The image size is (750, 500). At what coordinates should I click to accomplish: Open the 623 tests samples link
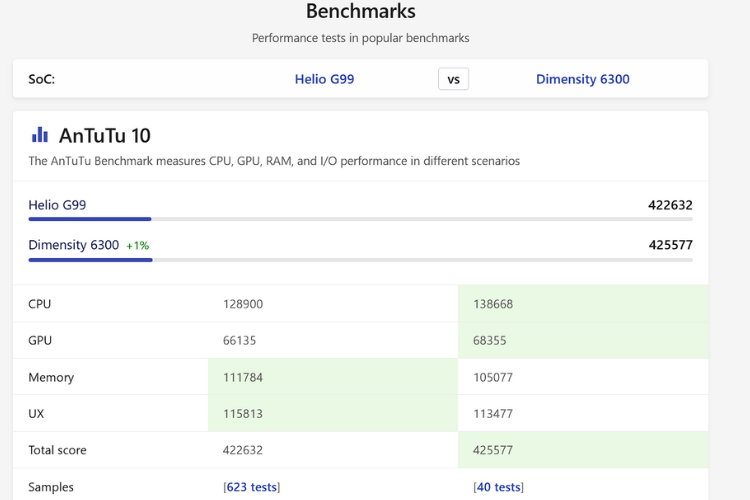(x=252, y=487)
